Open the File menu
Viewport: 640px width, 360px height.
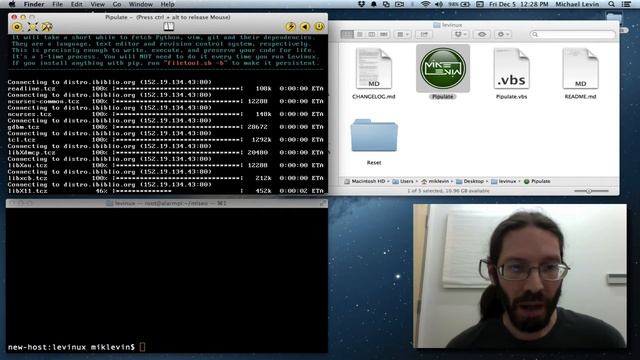[x=58, y=4]
